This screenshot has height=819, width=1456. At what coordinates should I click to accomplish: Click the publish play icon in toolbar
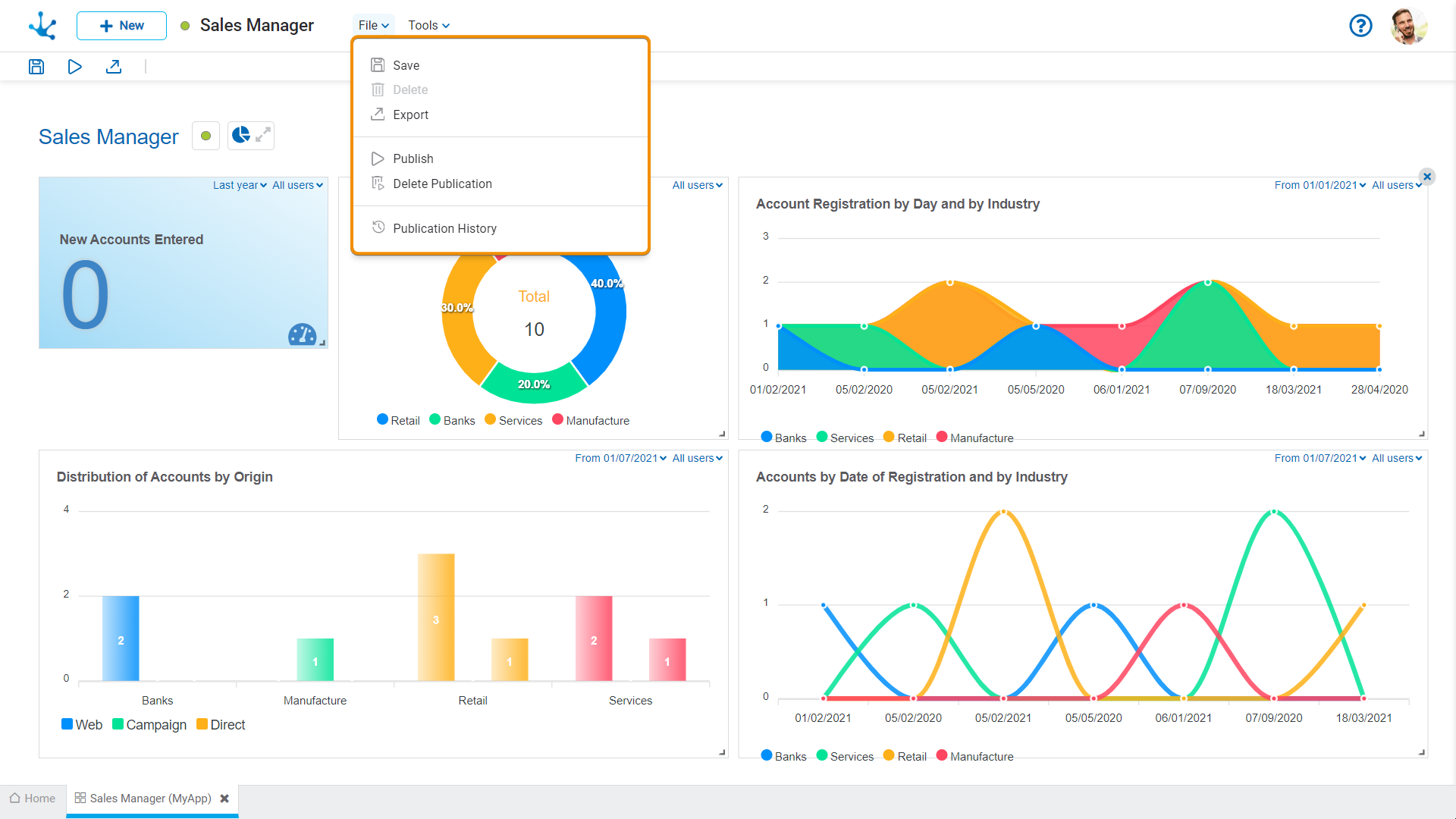(74, 67)
